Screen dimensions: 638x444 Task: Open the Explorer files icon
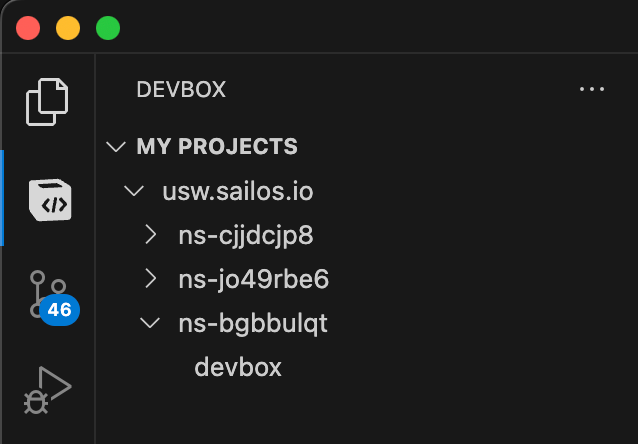pos(47,102)
